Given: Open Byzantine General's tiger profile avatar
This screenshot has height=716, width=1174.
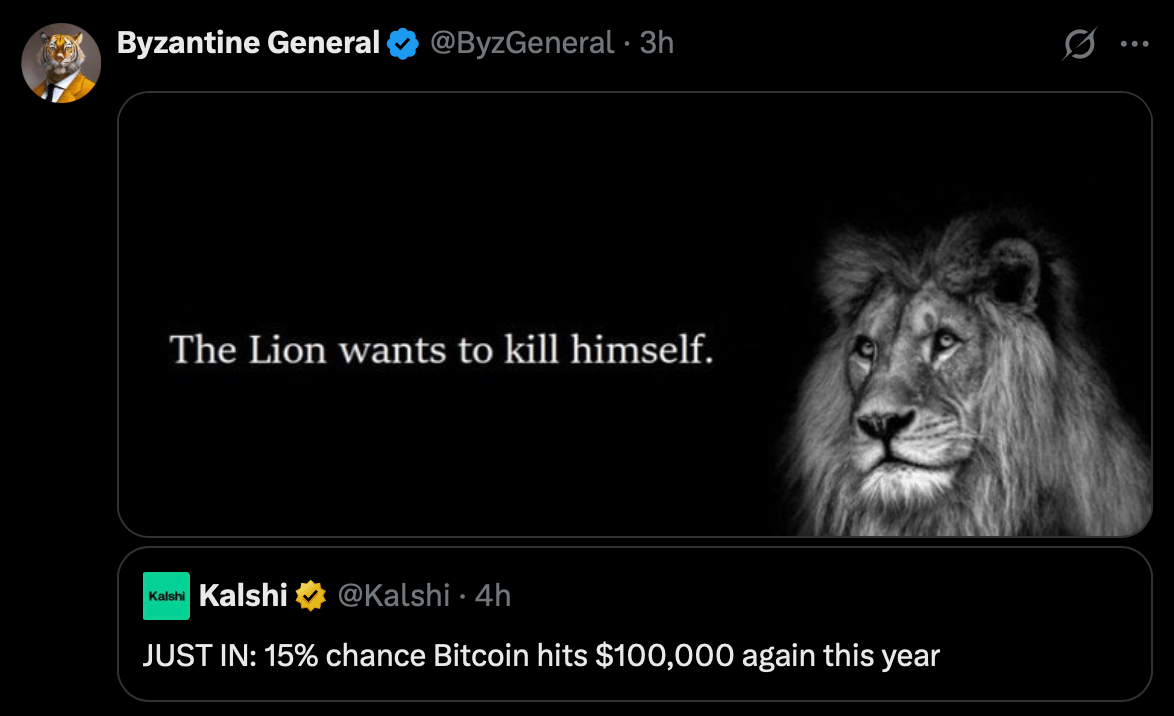Looking at the screenshot, I should coord(61,63).
